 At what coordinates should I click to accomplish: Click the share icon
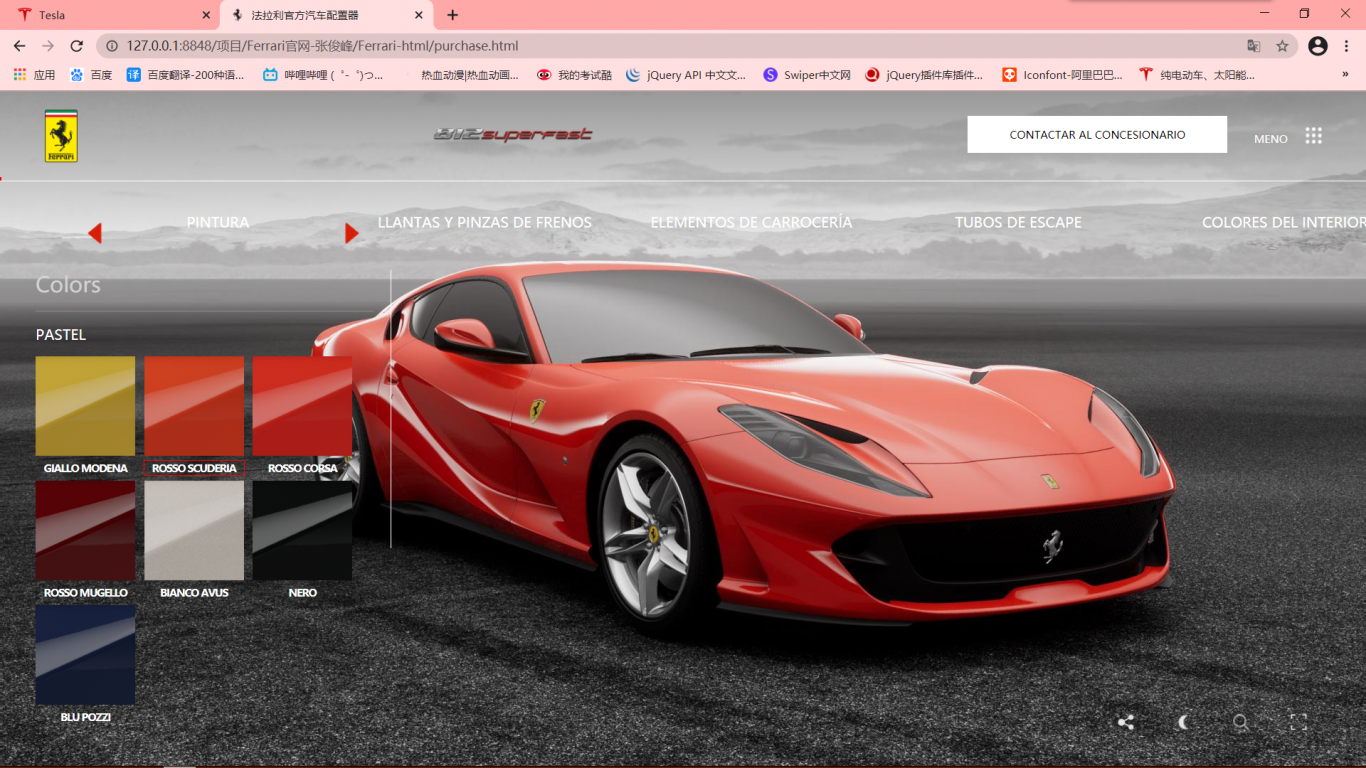point(1126,722)
